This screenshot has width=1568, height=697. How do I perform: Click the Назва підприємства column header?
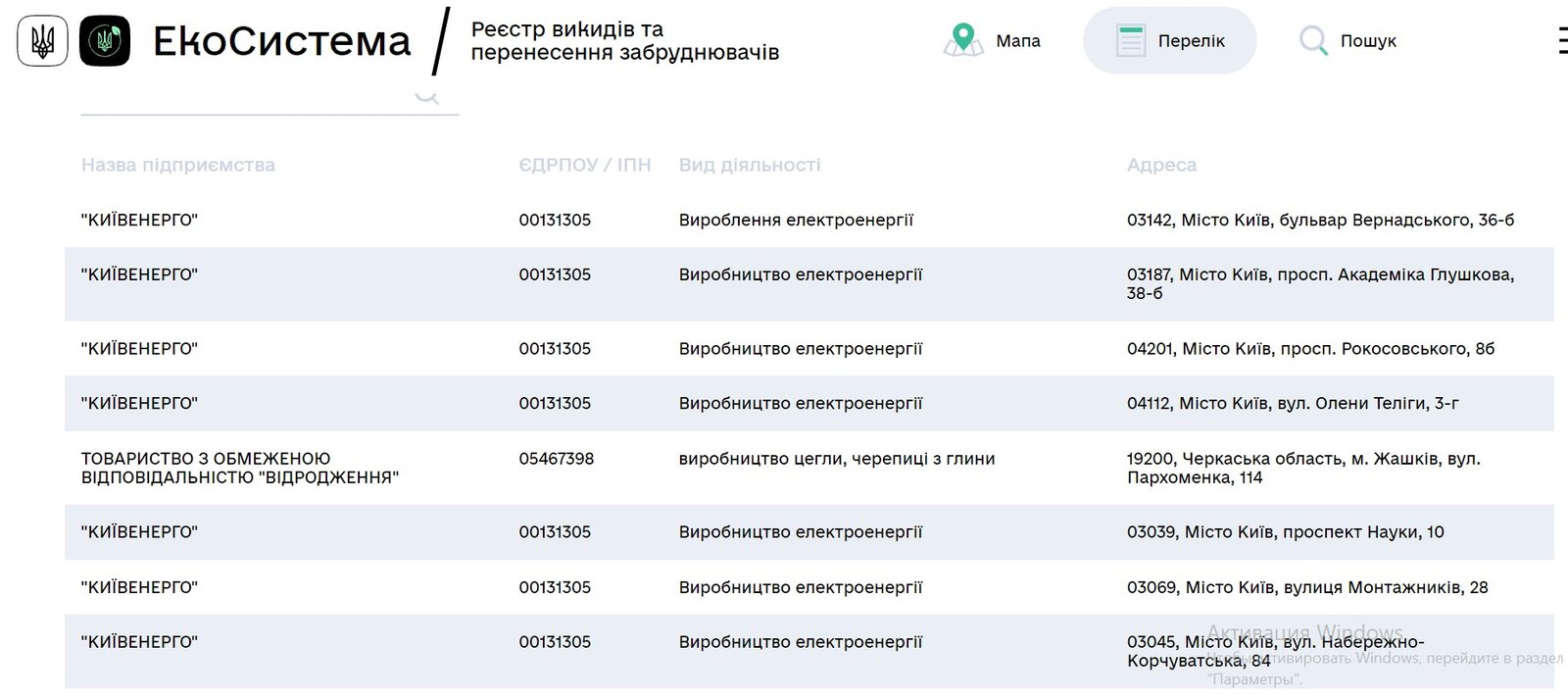pos(177,165)
